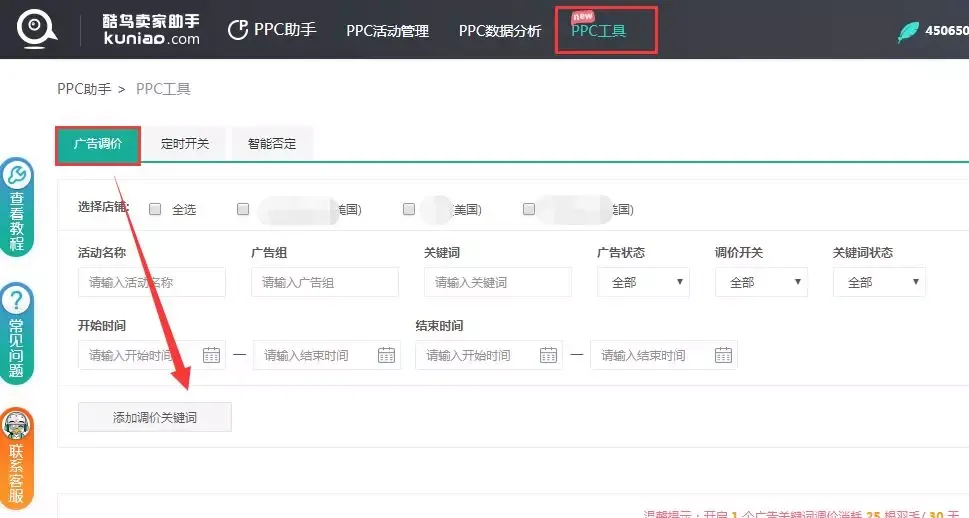Check the third store checkbox
The height and width of the screenshot is (518, 969).
(528, 209)
